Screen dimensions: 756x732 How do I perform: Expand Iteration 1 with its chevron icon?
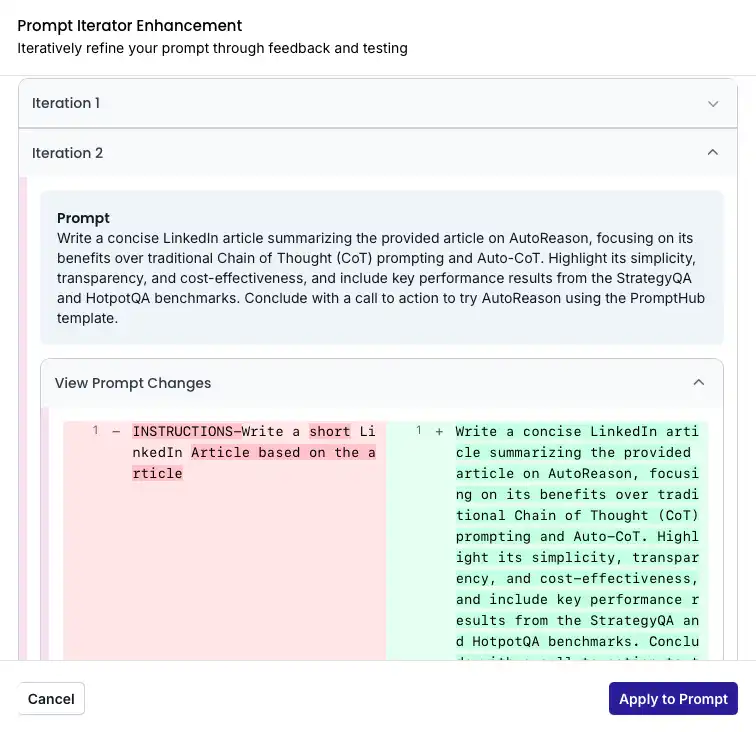click(x=713, y=104)
